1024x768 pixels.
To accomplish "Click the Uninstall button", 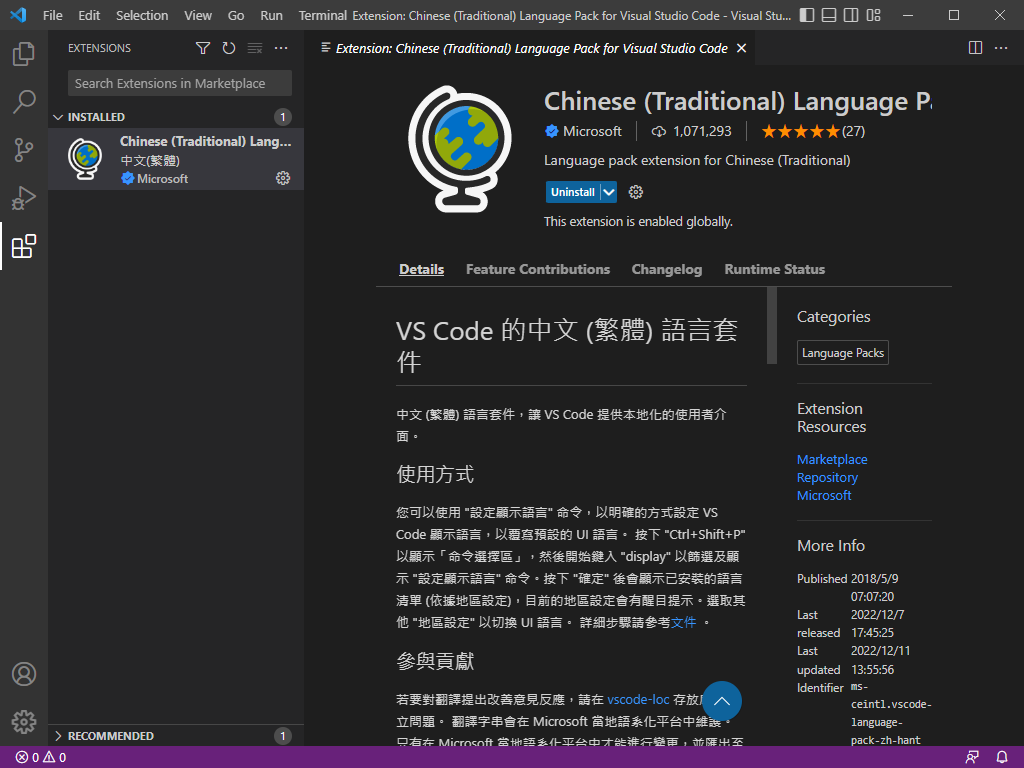I will coord(573,192).
